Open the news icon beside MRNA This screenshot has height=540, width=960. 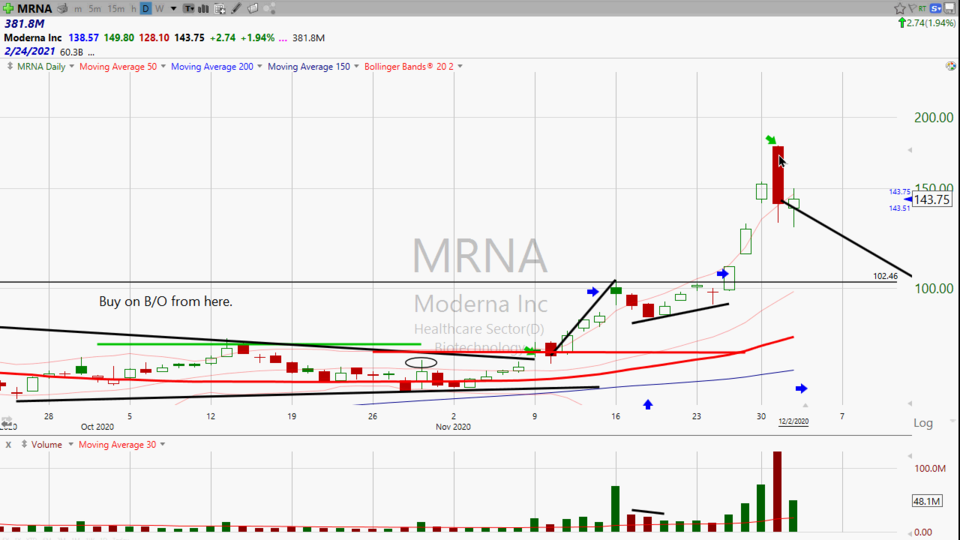(x=62, y=8)
